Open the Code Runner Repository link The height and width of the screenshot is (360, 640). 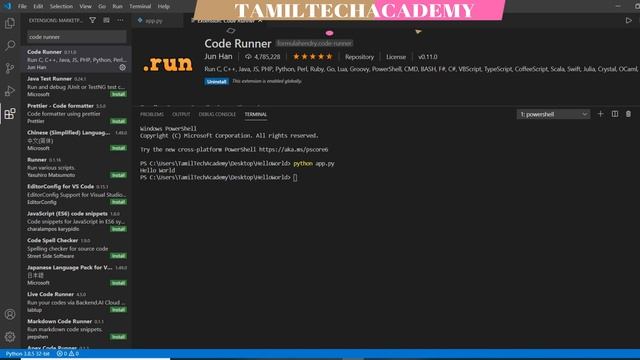coord(359,57)
